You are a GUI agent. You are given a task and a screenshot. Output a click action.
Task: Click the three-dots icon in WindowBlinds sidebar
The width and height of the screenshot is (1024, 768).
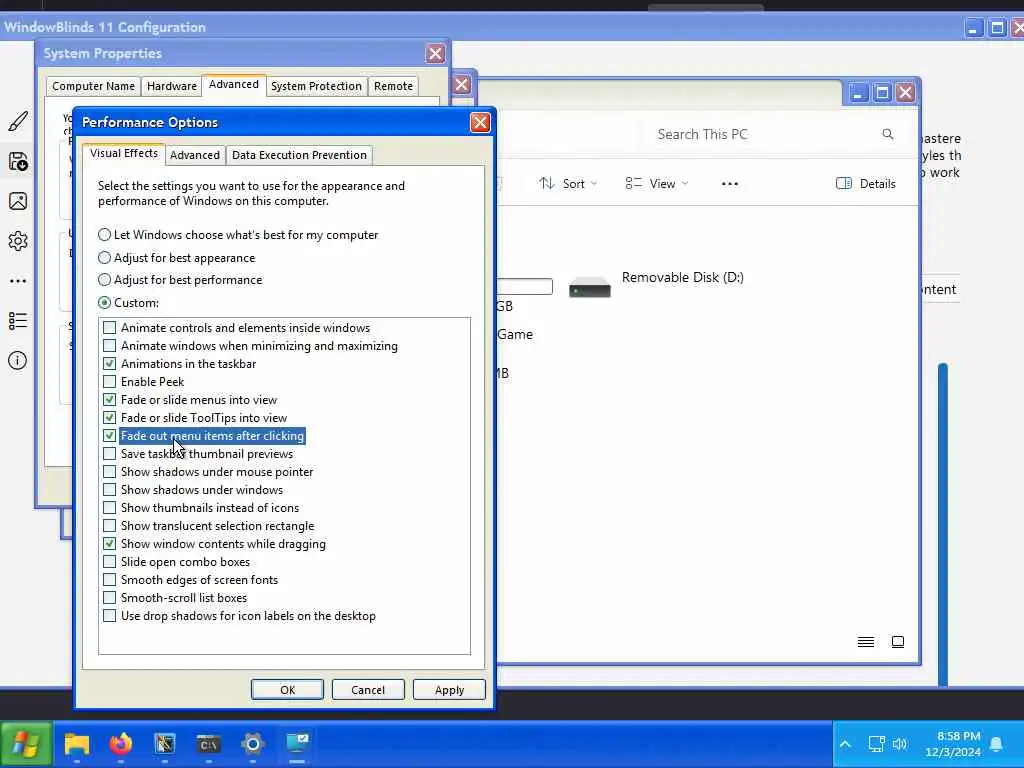[18, 281]
